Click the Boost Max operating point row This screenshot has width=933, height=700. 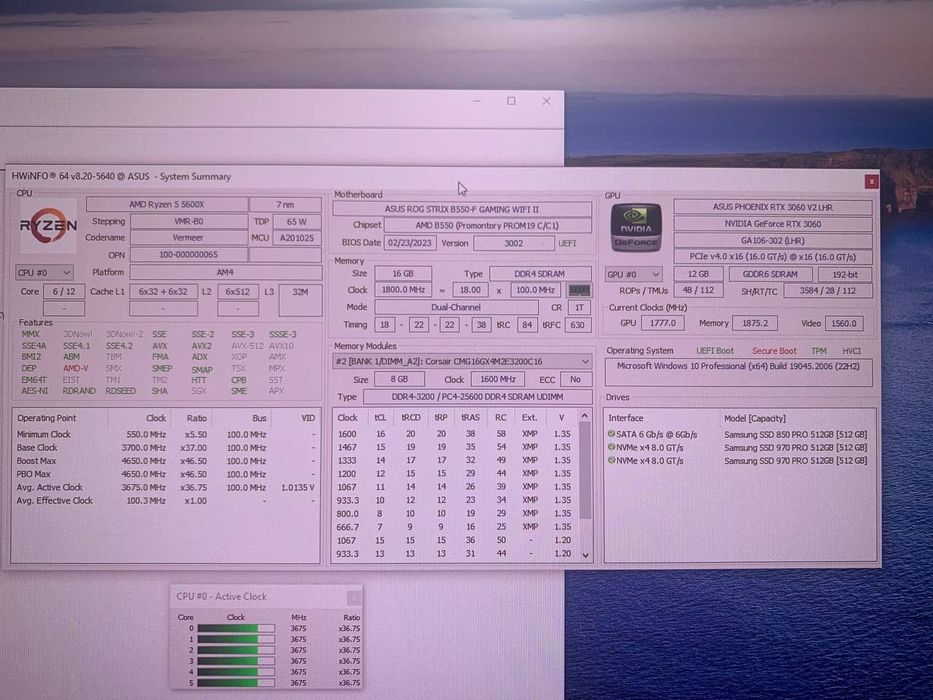(x=166, y=461)
